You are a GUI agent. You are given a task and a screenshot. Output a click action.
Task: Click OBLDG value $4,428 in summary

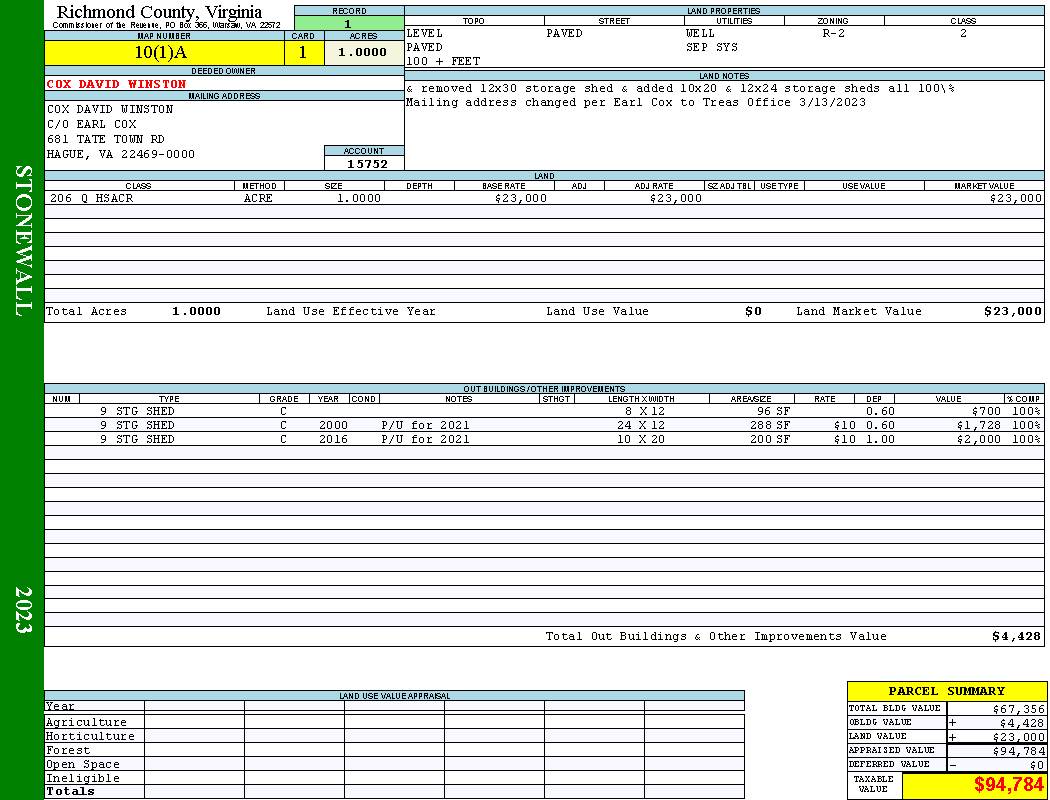tap(1022, 723)
